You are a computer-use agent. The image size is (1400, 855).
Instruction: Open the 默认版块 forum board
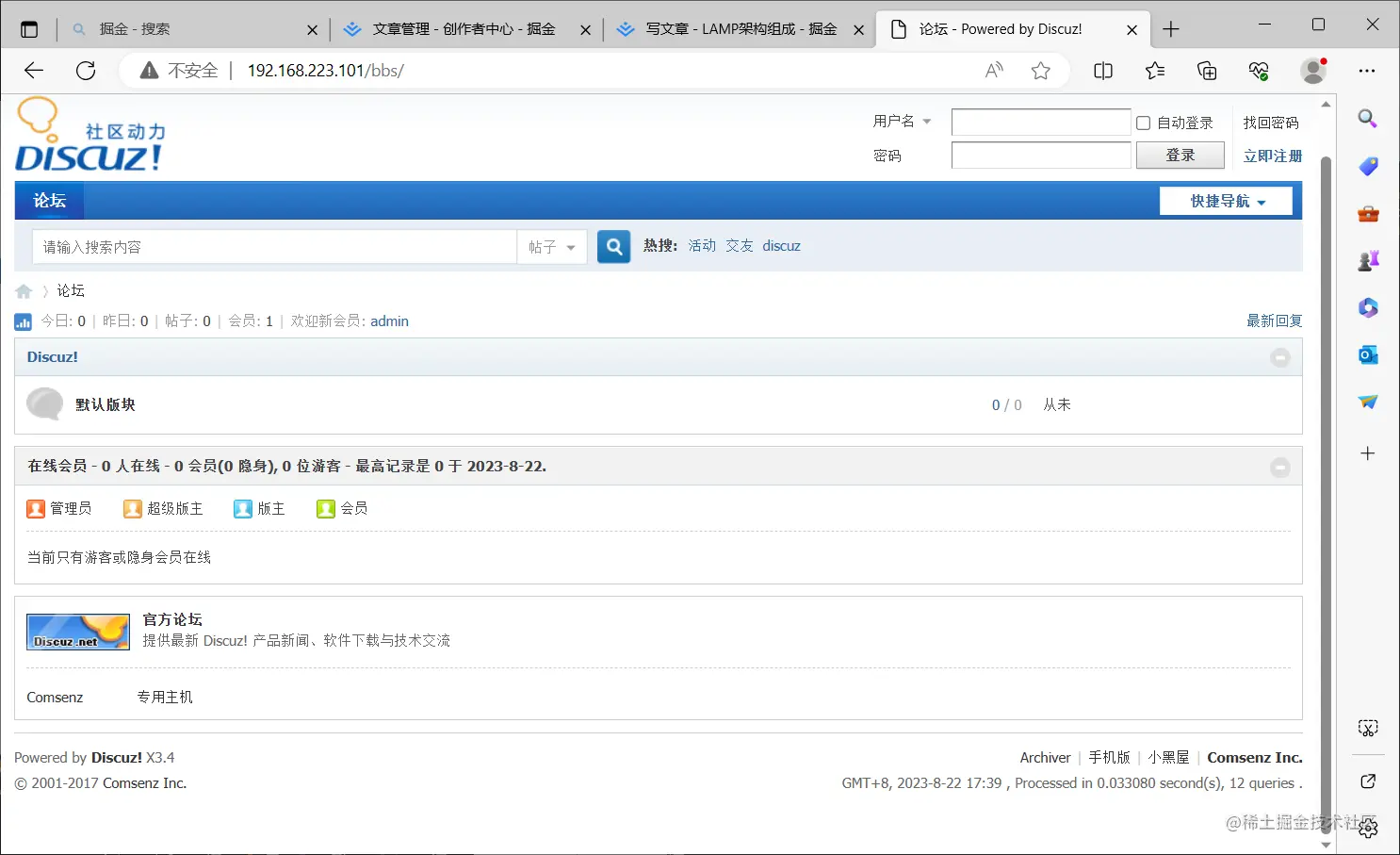click(106, 404)
